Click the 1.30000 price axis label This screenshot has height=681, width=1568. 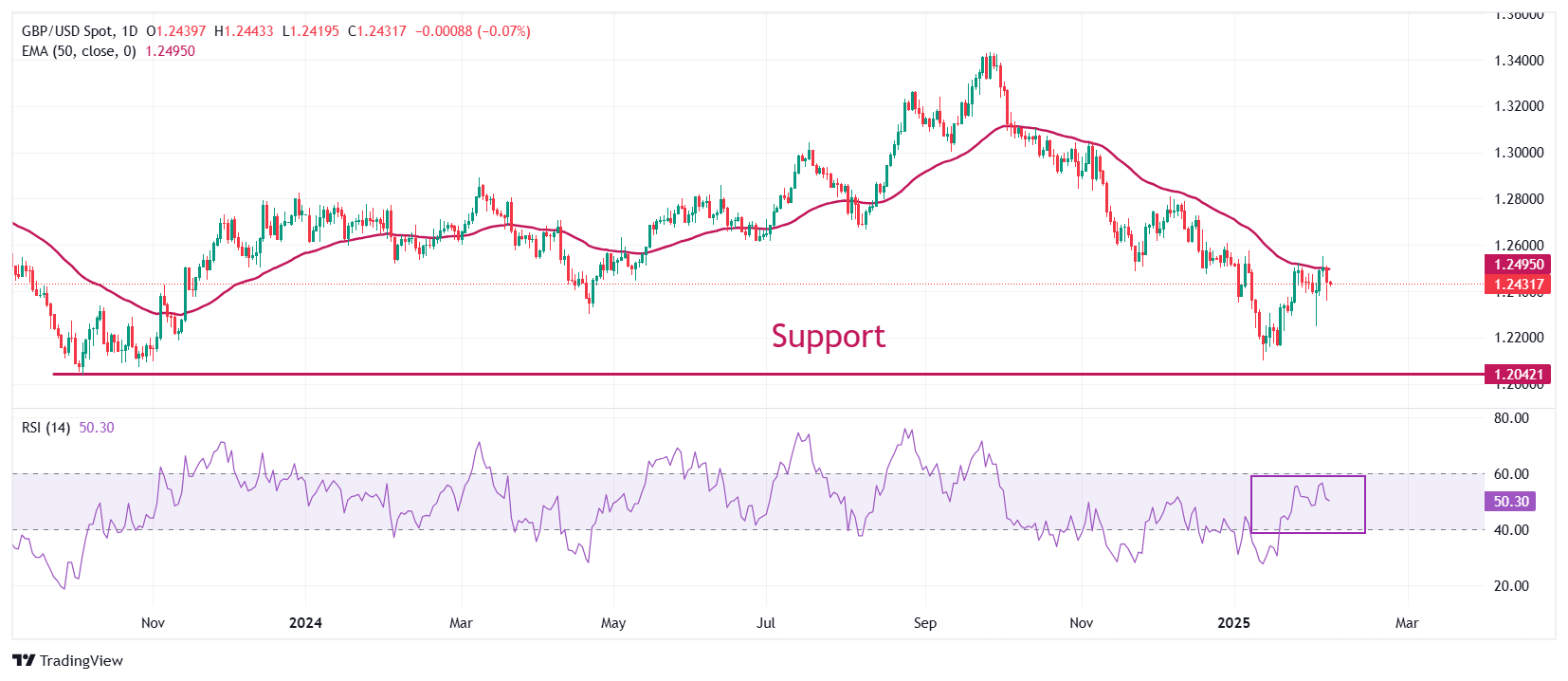[1519, 153]
